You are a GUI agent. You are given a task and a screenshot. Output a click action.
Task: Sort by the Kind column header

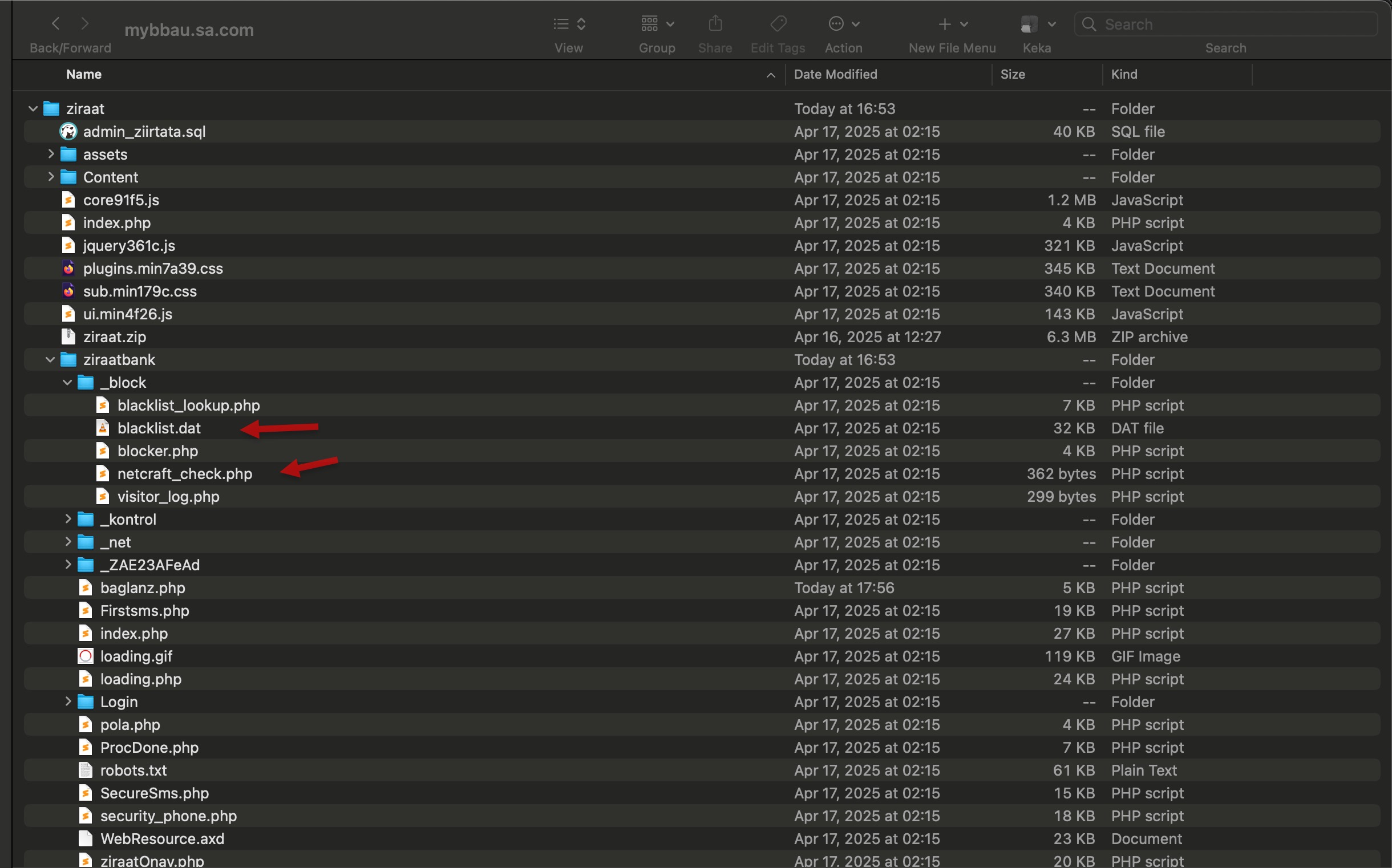1124,74
